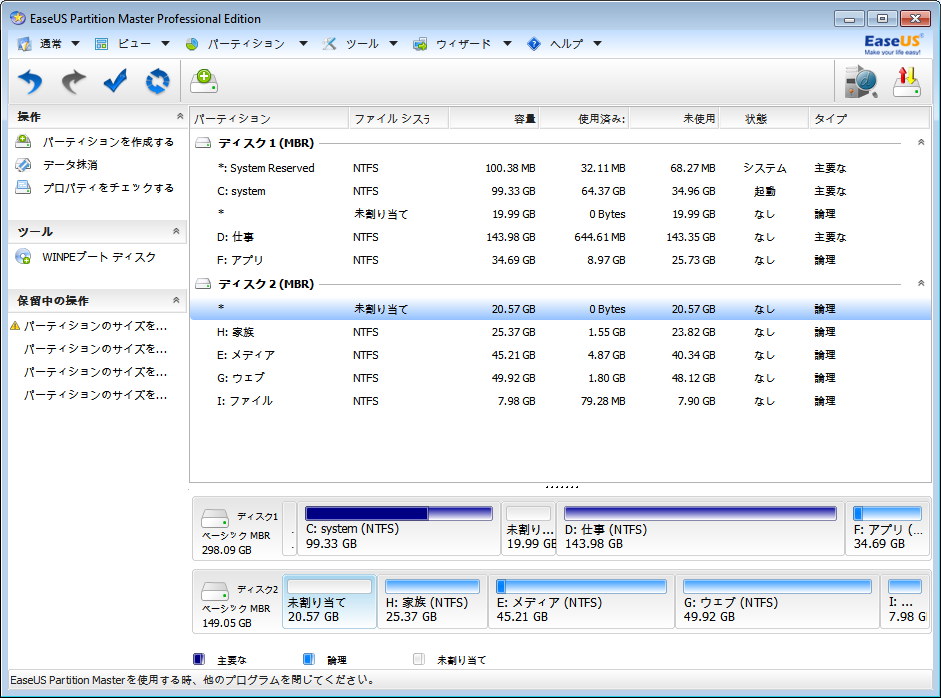Screen dimensions: 941x698
Task: Click the Undo arrow toolbar icon
Action: click(x=30, y=81)
